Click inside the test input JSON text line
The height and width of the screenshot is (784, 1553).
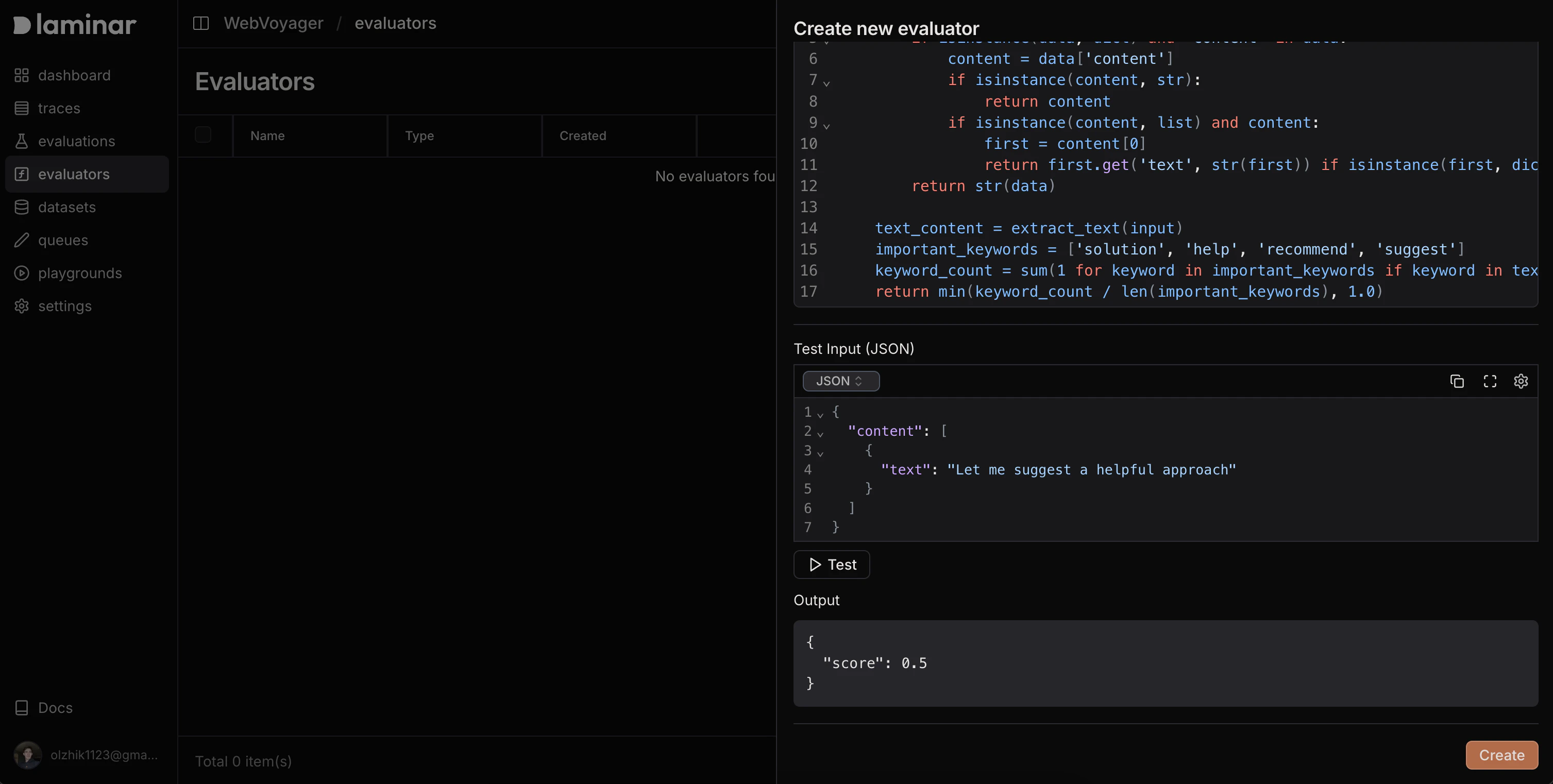tap(1091, 469)
